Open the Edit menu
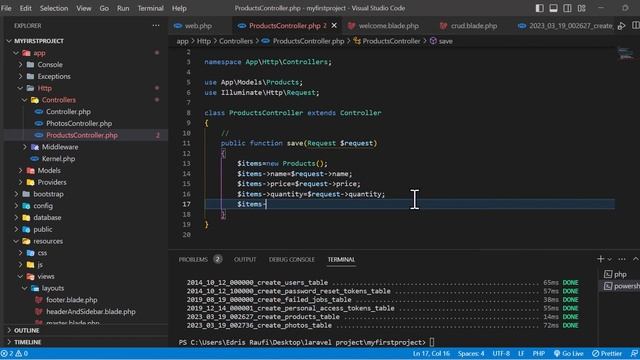Image resolution: width=640 pixels, height=360 pixels. 25,8
